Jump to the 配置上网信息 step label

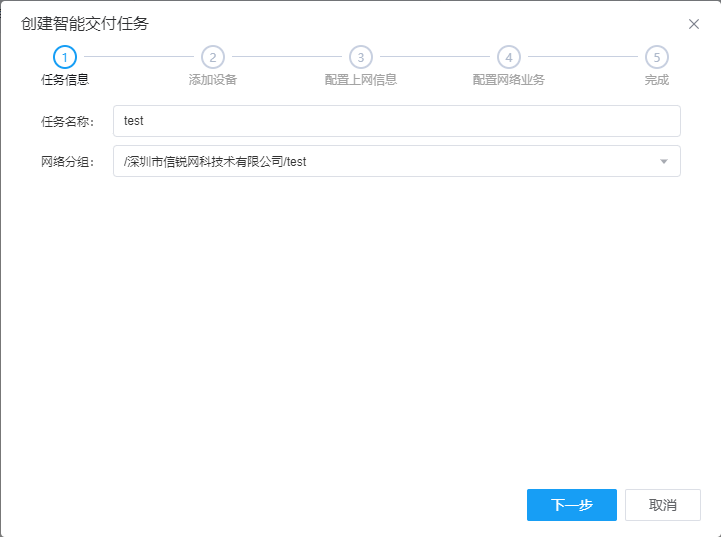pyautogui.click(x=361, y=80)
